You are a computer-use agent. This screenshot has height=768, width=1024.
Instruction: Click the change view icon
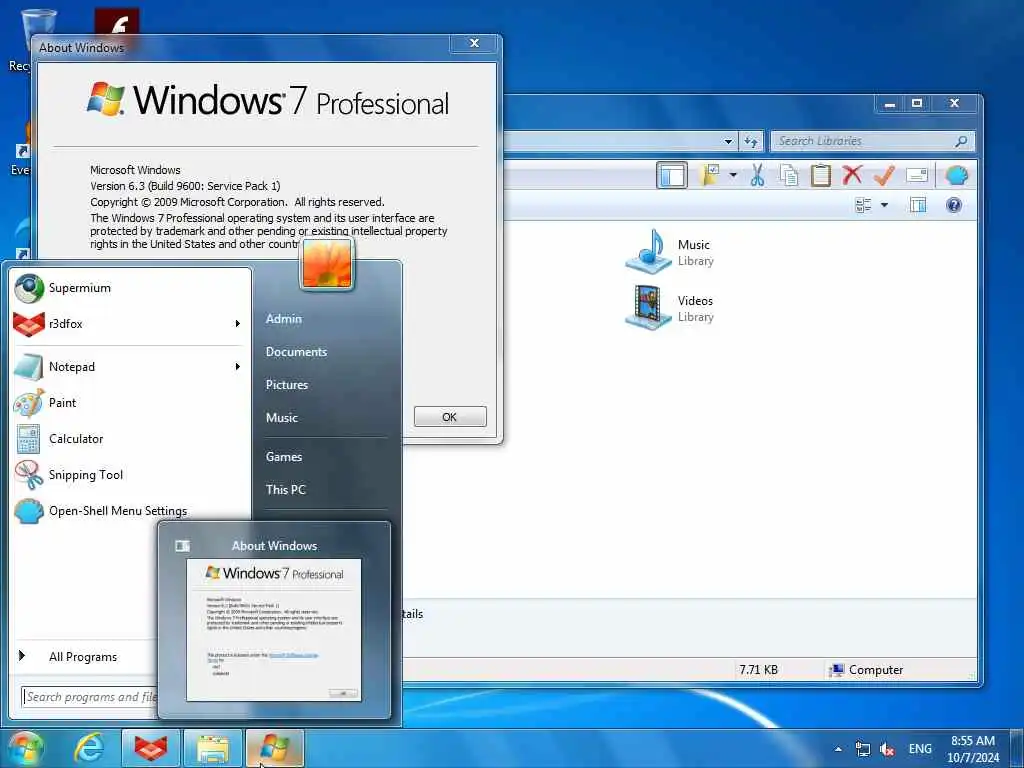tap(863, 205)
